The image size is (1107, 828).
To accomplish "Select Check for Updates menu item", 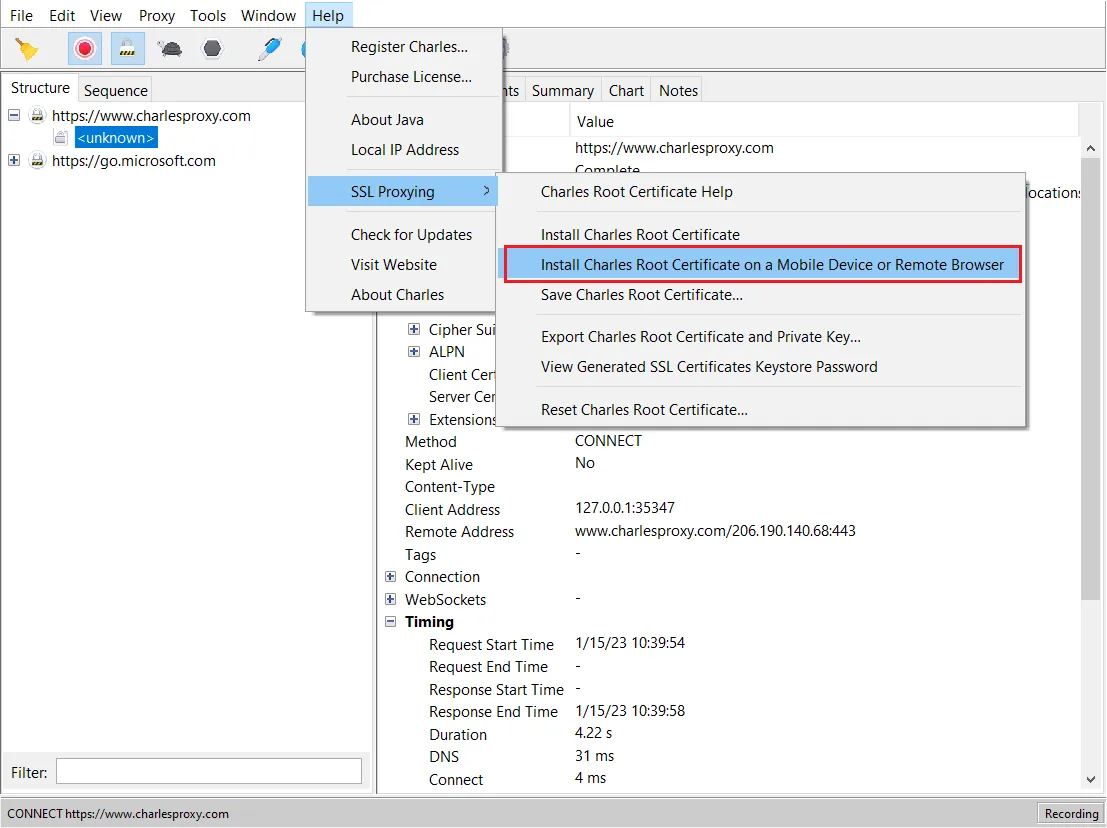I will (x=404, y=235).
